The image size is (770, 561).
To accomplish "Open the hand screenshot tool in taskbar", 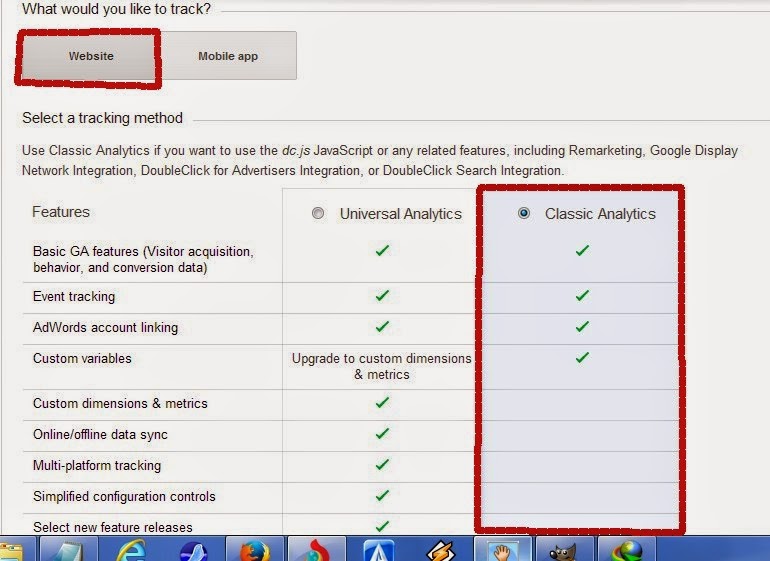I will pyautogui.click(x=503, y=550).
